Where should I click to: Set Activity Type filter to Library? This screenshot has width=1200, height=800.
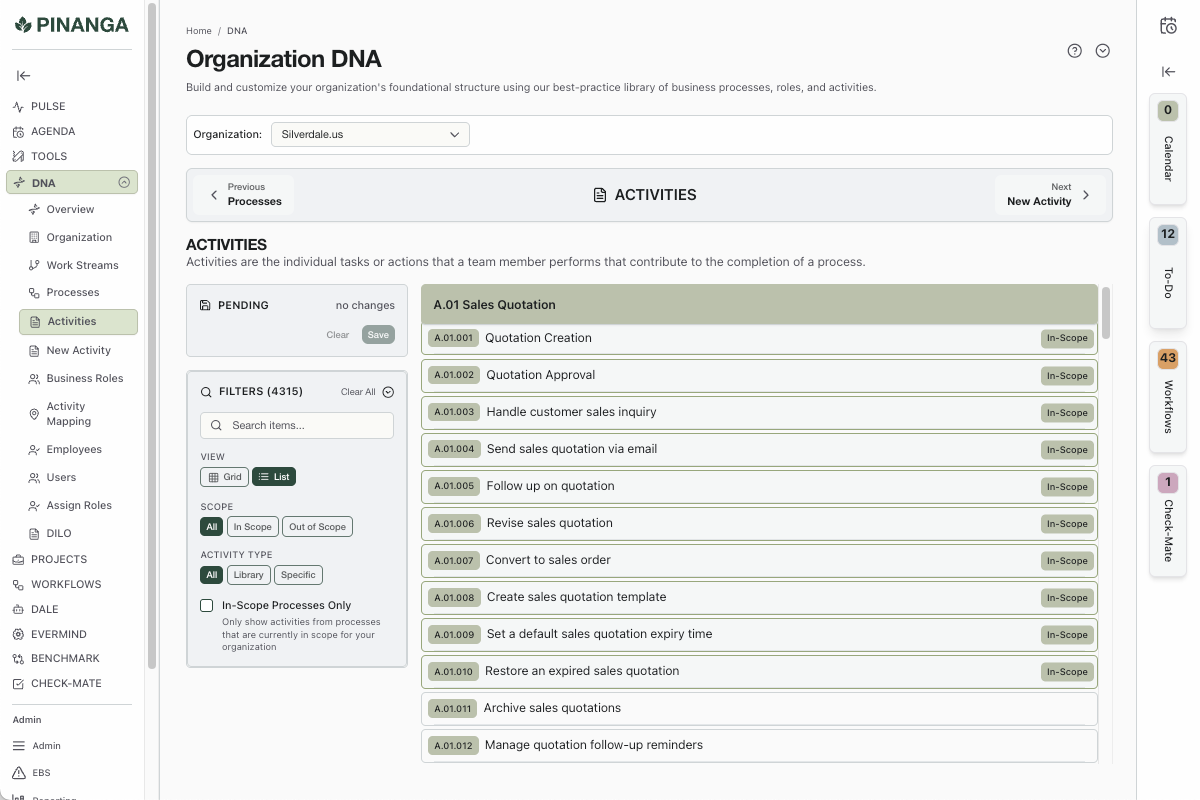tap(249, 575)
